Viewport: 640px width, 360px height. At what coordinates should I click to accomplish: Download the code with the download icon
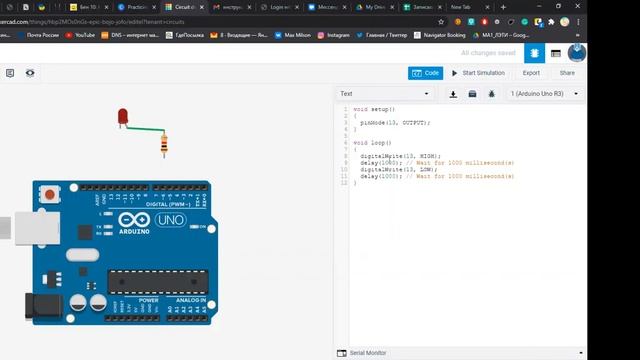point(453,94)
